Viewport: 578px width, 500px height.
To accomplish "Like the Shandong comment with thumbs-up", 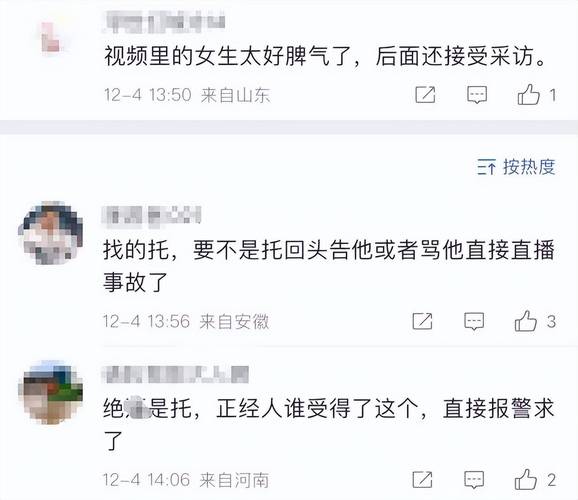I will pyautogui.click(x=529, y=94).
